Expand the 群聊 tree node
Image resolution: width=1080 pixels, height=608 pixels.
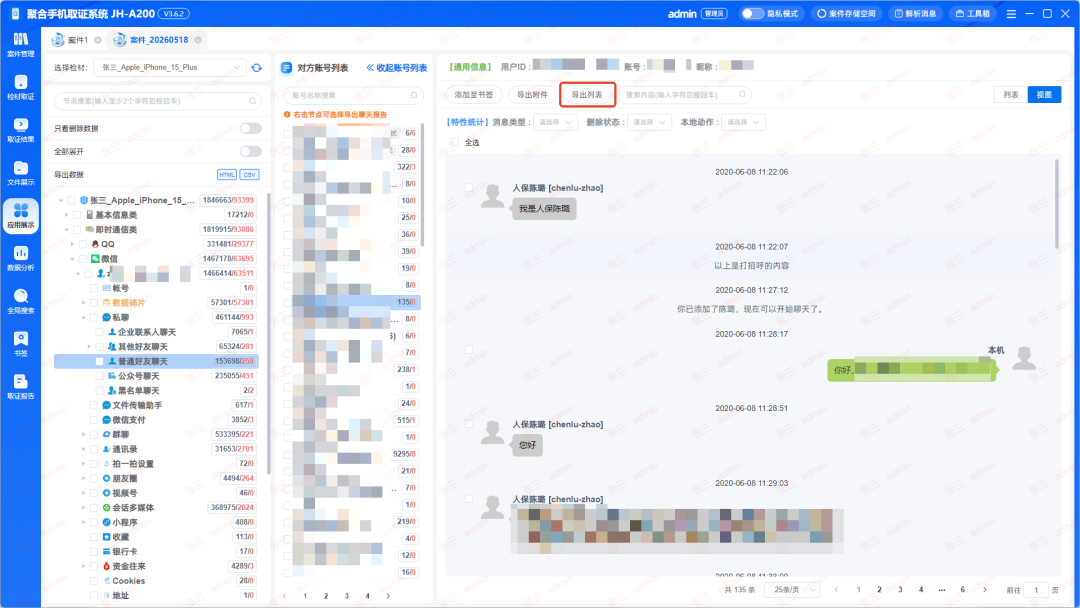coord(84,434)
